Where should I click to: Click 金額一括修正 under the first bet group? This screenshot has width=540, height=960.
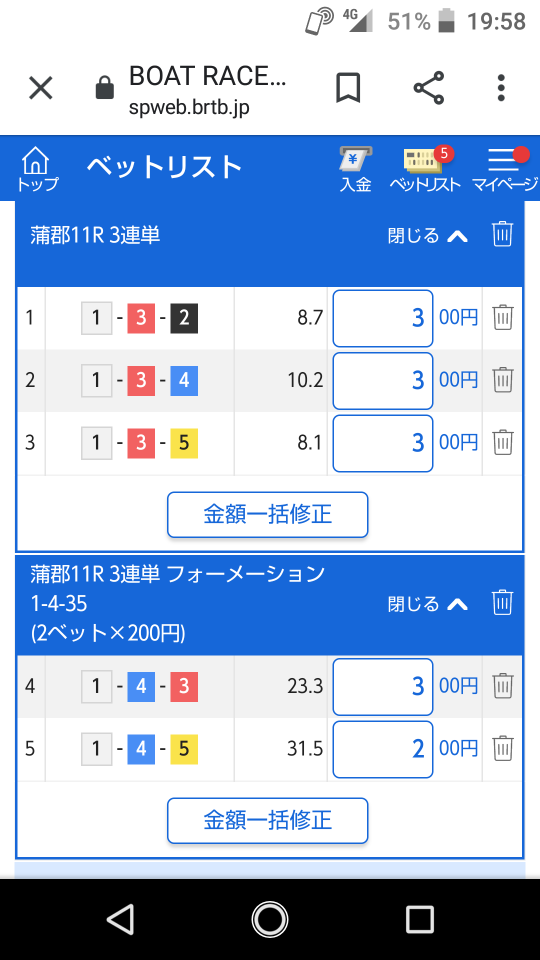268,515
